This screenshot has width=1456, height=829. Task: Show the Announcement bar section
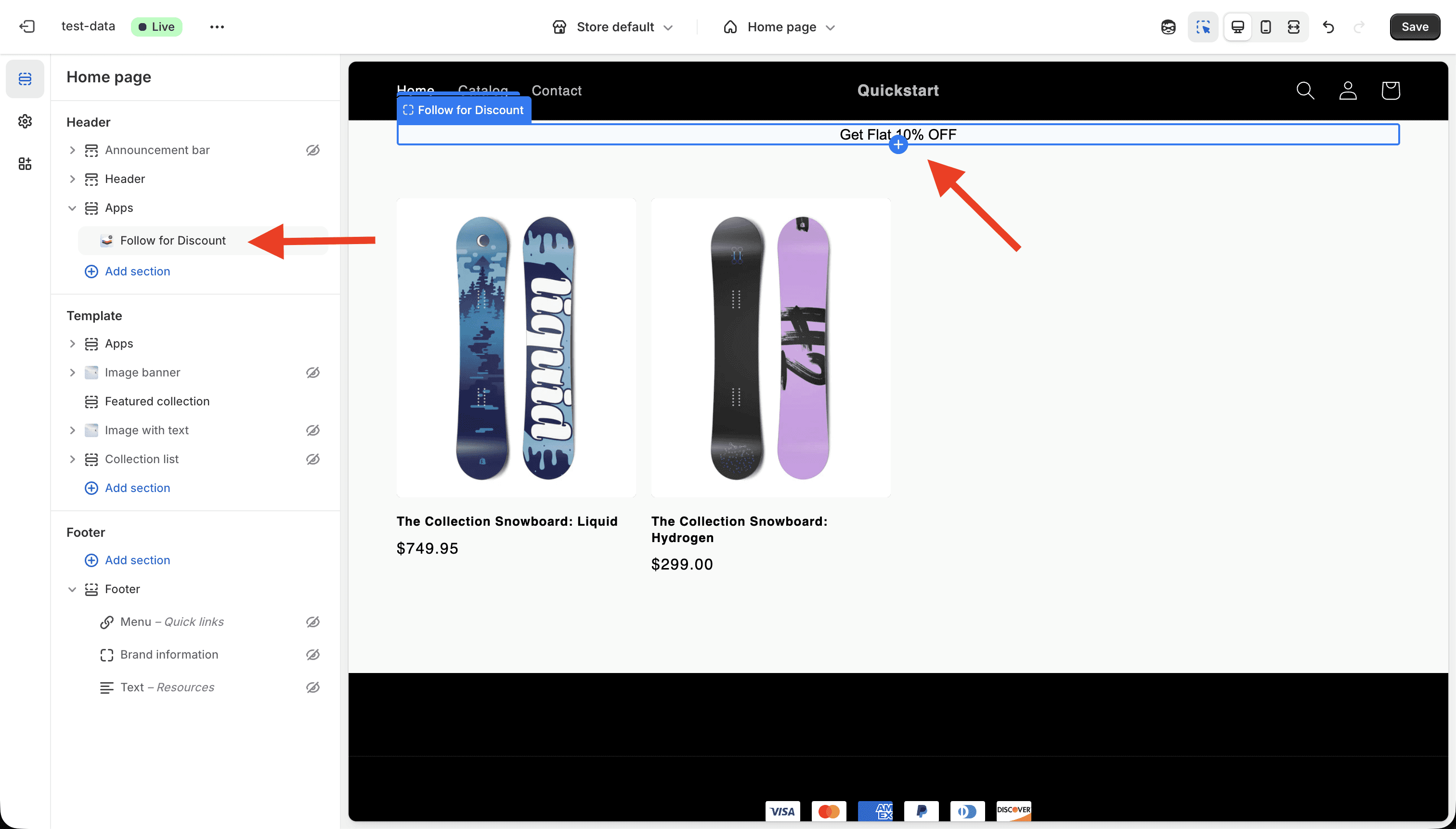(x=312, y=150)
